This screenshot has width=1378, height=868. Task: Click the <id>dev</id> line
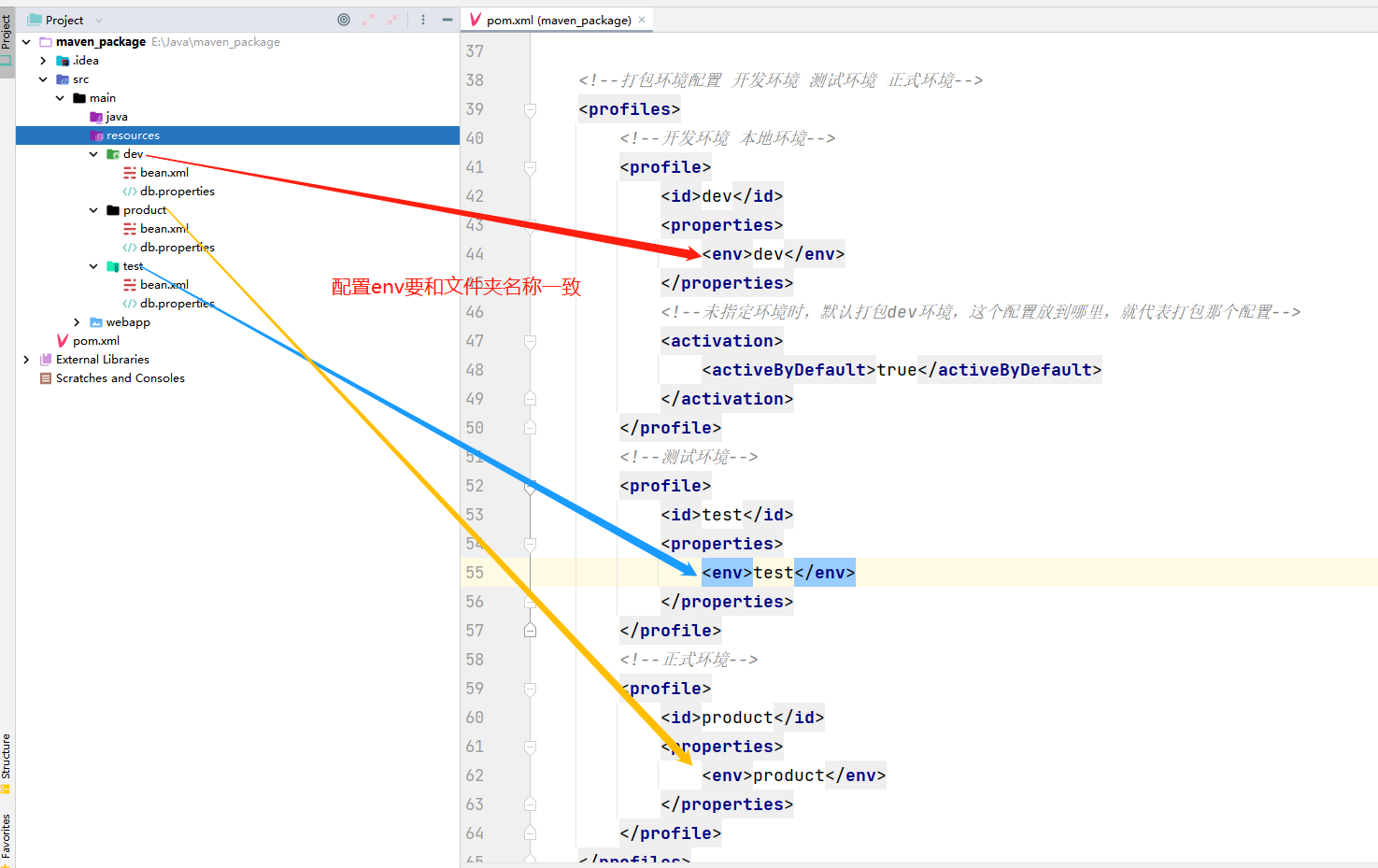click(x=722, y=196)
